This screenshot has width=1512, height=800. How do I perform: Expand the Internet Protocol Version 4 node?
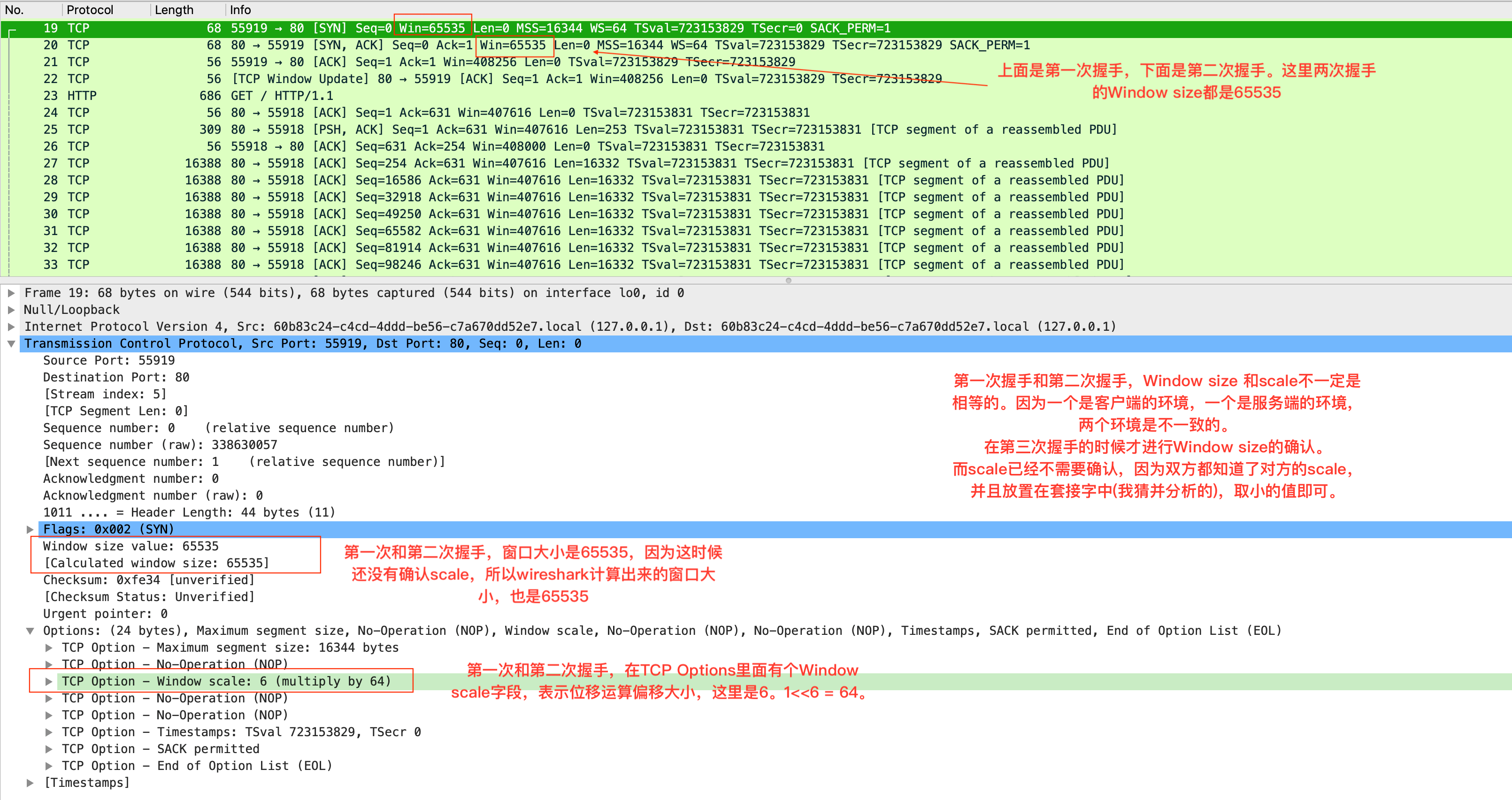[11, 327]
